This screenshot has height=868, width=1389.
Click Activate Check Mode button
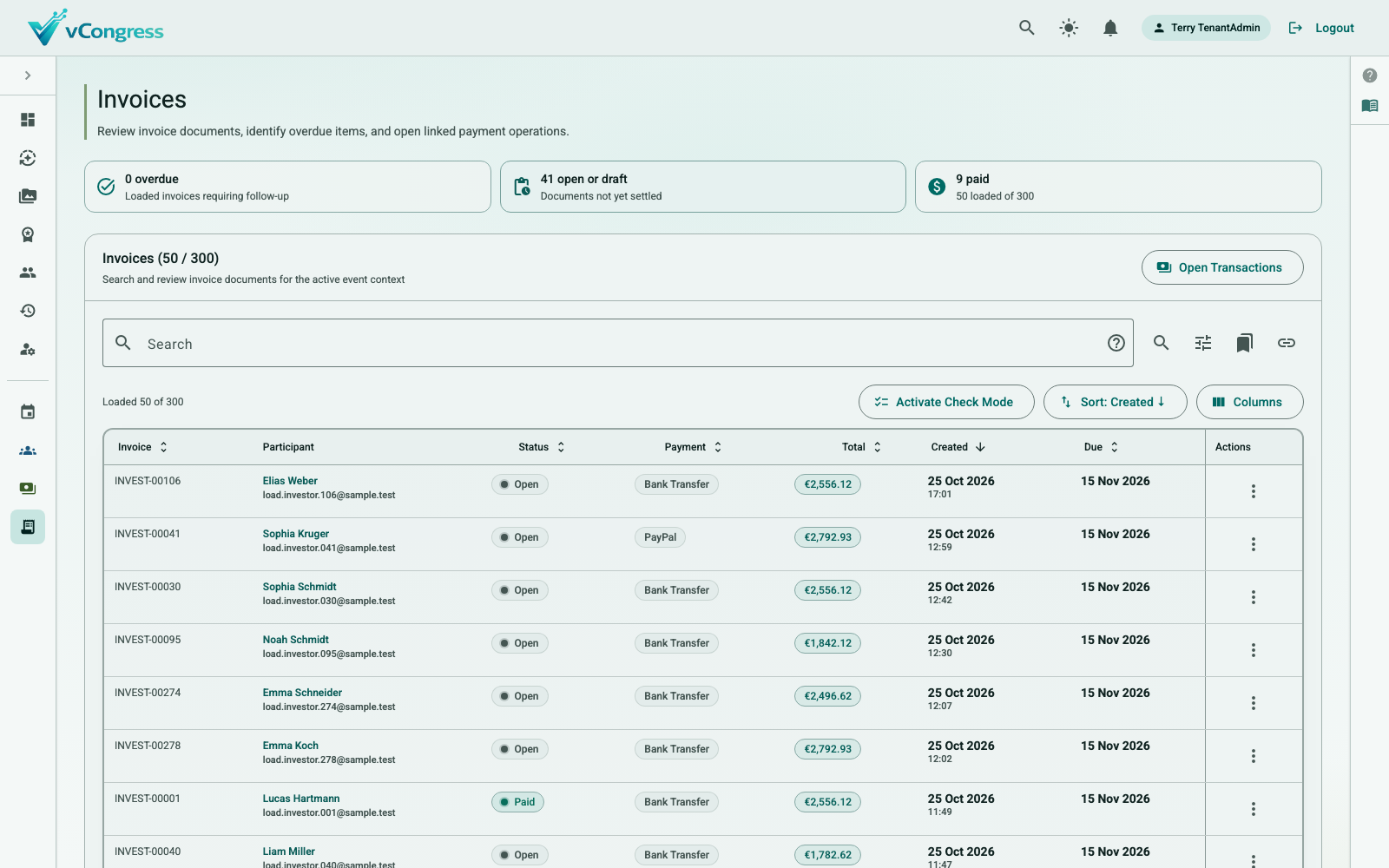(x=946, y=402)
